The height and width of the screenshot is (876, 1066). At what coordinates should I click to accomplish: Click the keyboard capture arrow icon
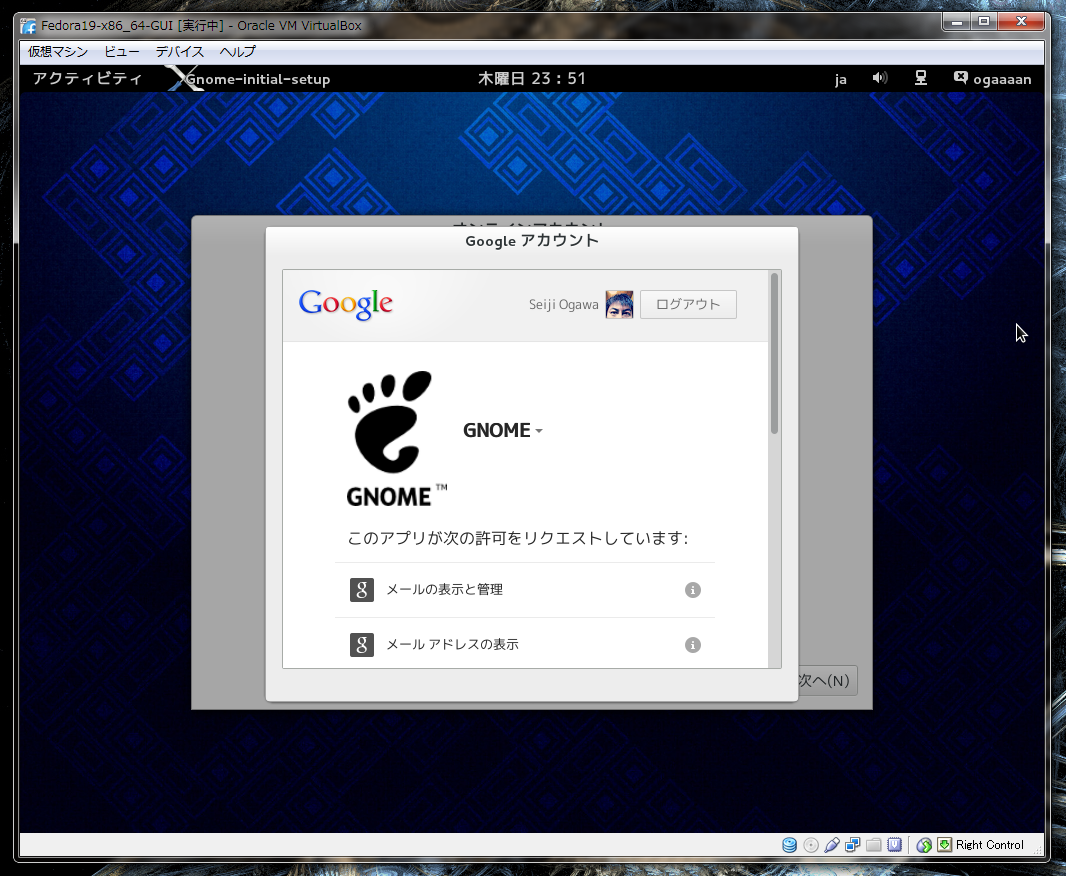tap(944, 845)
